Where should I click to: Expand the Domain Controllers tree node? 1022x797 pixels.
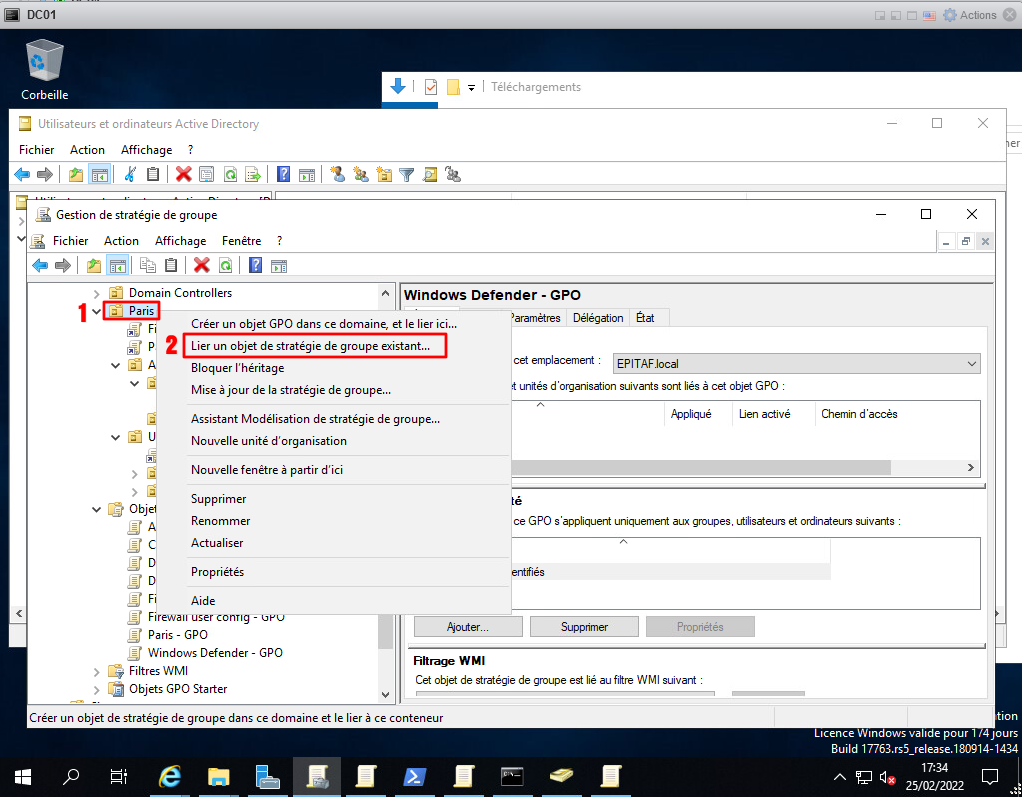coord(97,293)
